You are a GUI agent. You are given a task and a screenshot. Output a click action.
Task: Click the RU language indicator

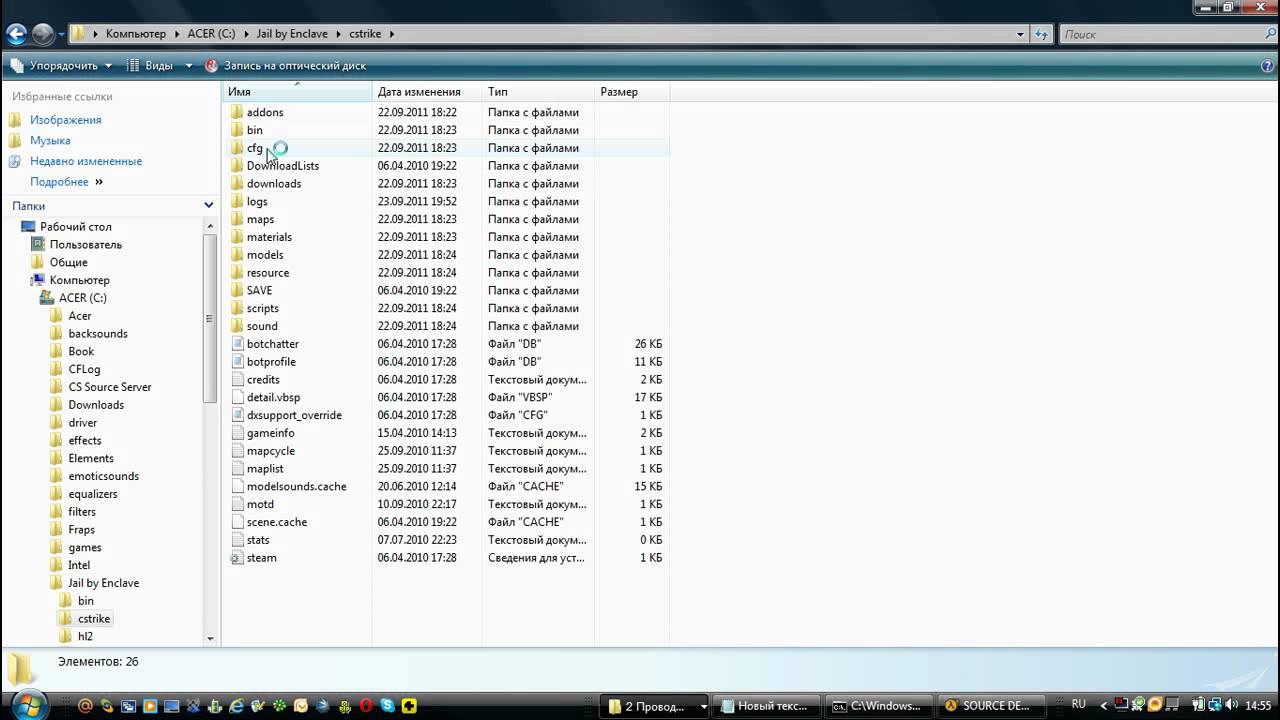(x=1079, y=705)
